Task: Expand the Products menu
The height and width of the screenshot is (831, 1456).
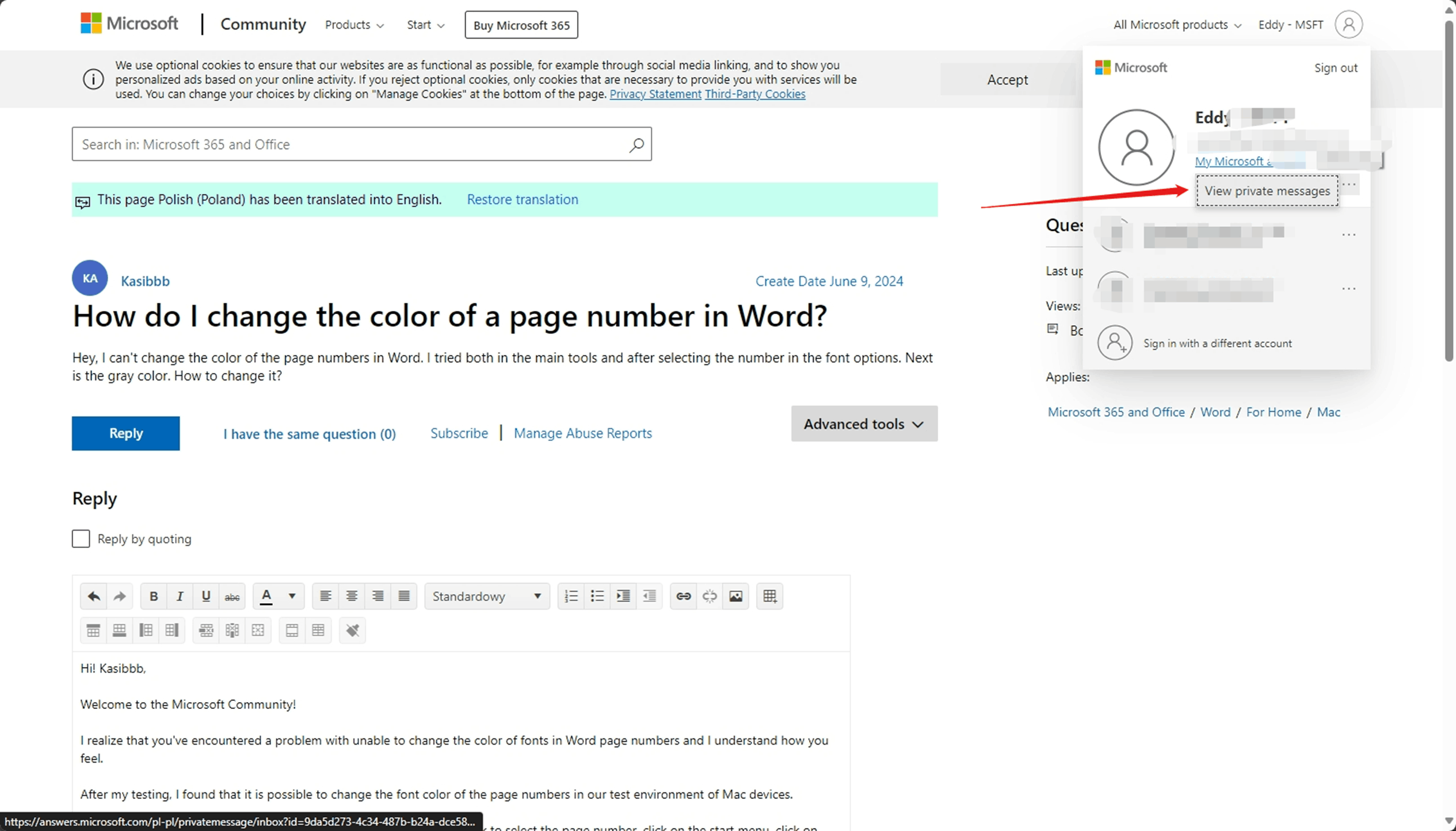Action: [x=354, y=25]
